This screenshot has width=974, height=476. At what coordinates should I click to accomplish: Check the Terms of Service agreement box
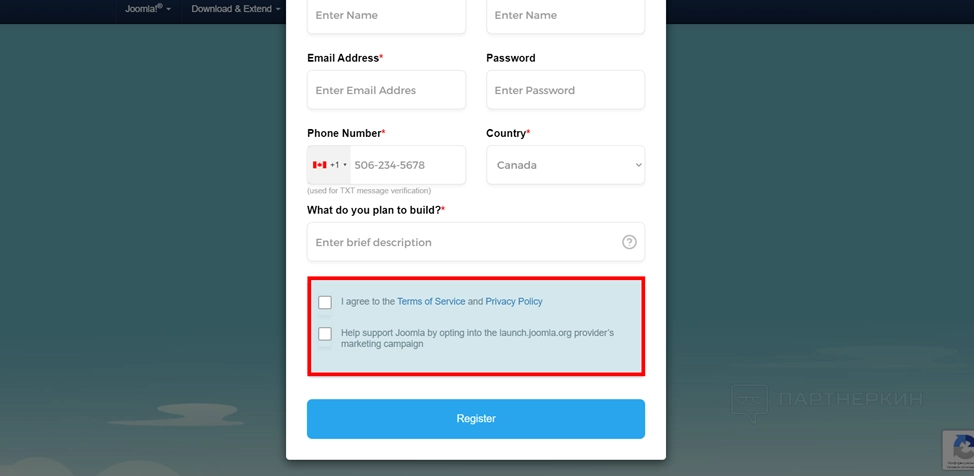click(x=325, y=302)
